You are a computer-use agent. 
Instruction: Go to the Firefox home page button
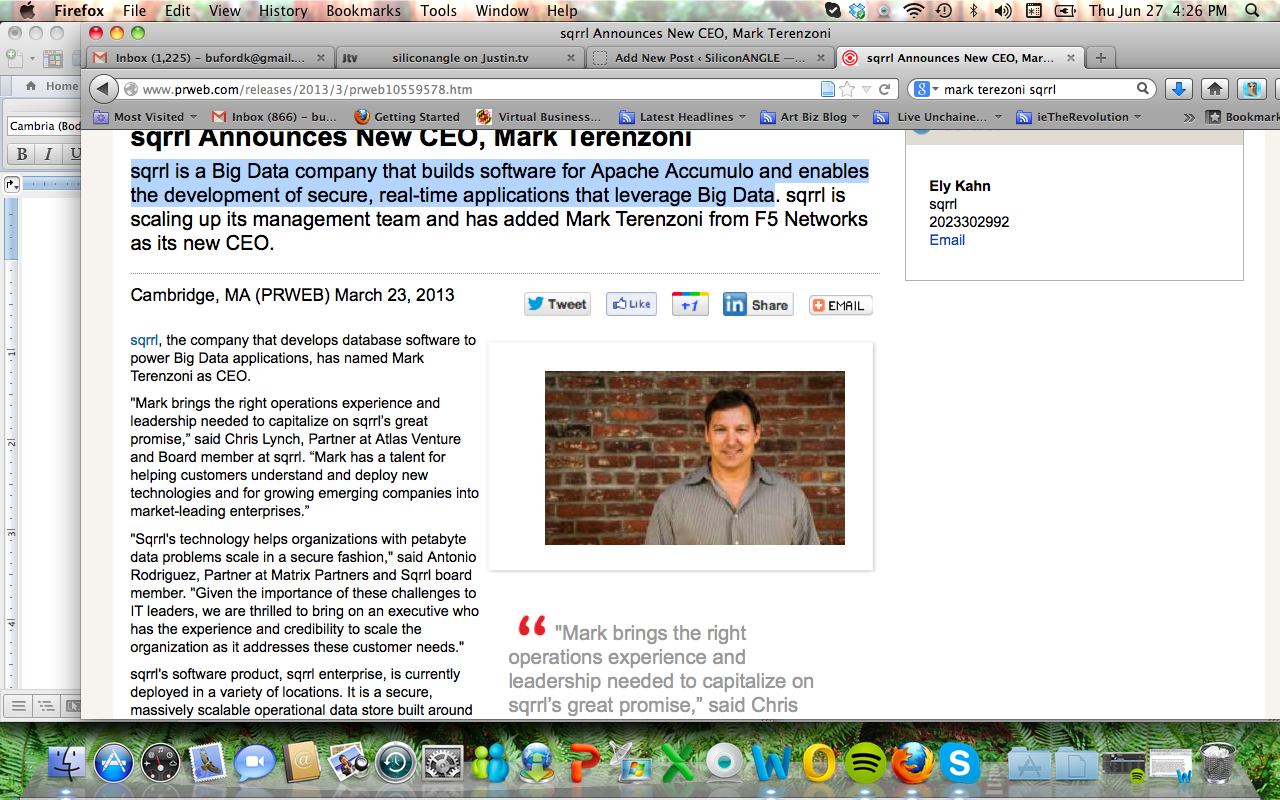coord(1214,89)
